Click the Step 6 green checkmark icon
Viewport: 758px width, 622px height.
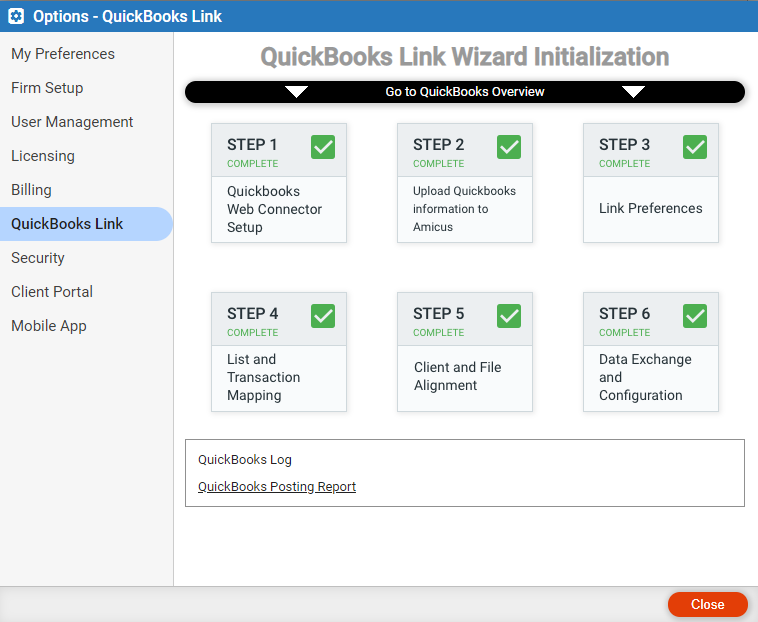(695, 316)
